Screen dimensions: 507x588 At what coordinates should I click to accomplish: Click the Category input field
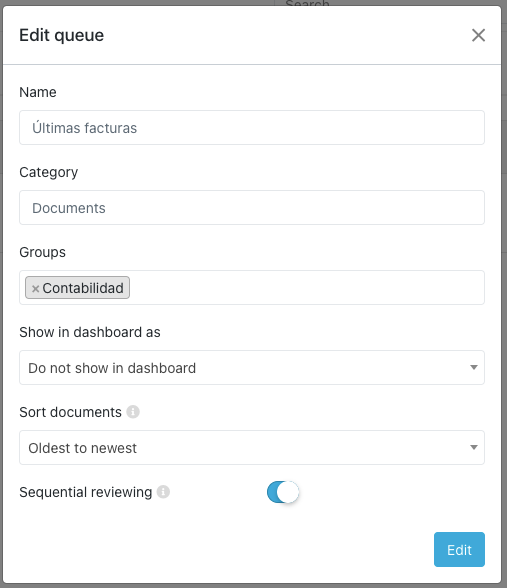coord(252,207)
